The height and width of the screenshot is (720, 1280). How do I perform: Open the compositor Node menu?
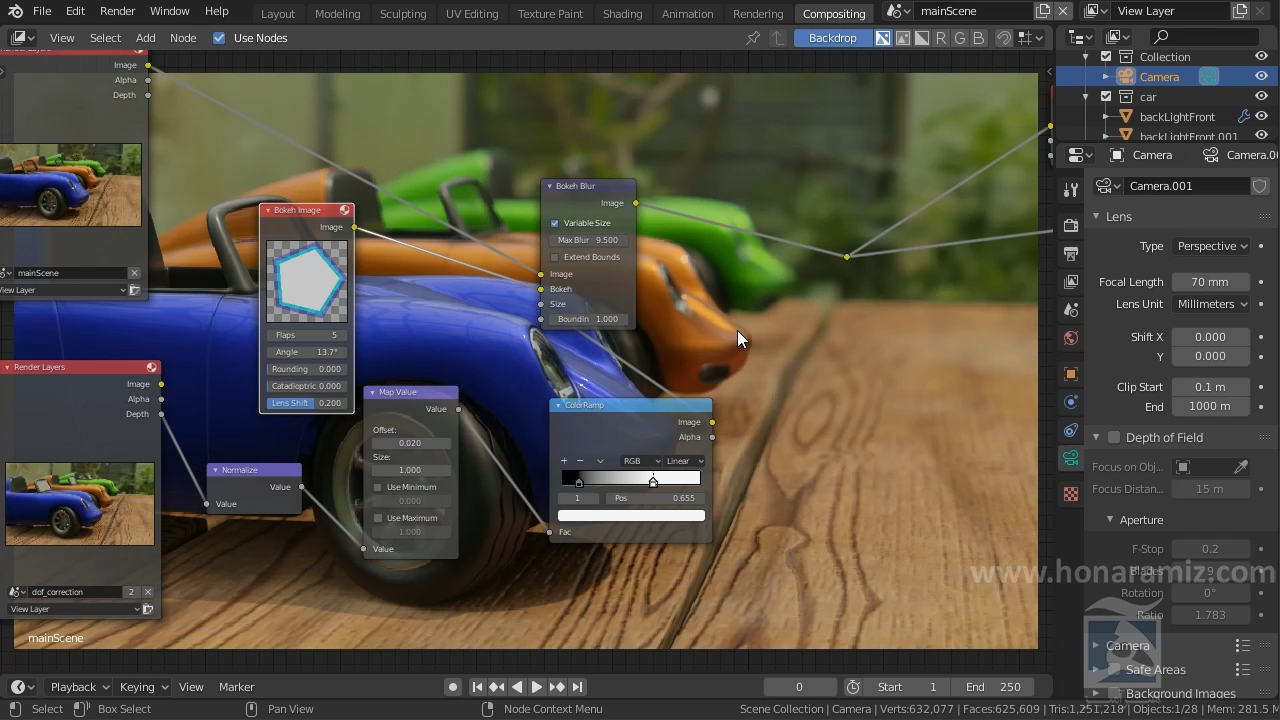183,38
